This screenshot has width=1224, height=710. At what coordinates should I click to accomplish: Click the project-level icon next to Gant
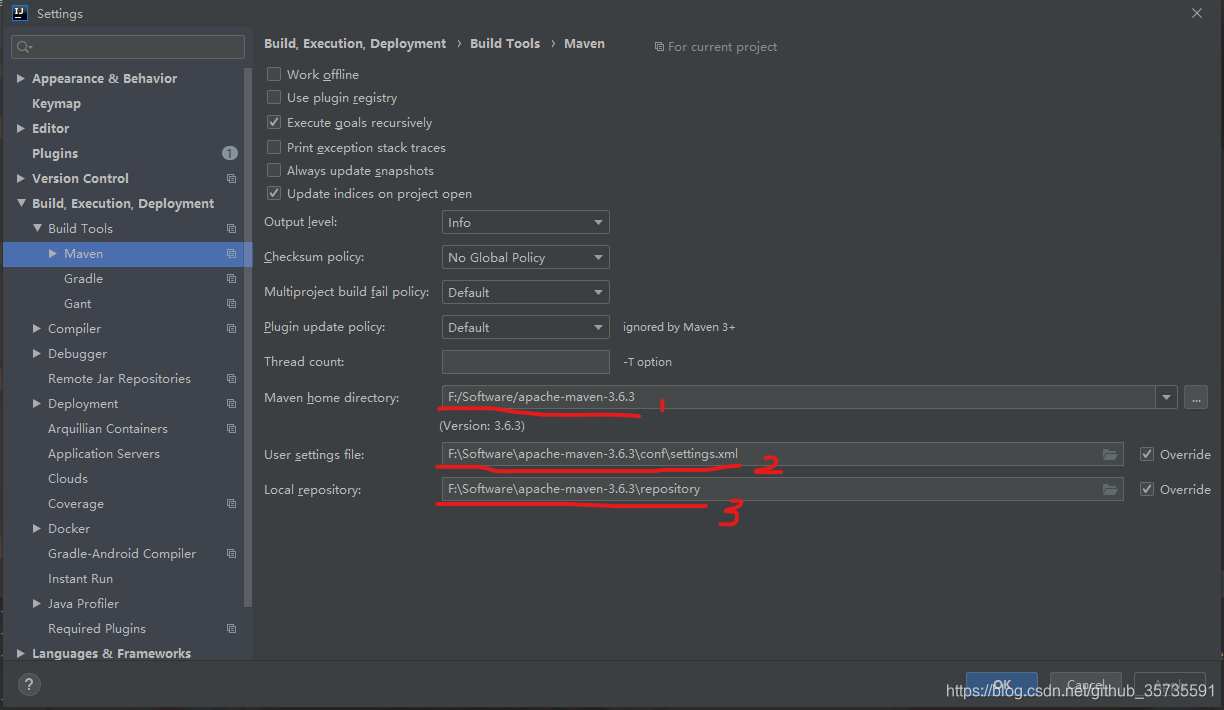coord(231,304)
